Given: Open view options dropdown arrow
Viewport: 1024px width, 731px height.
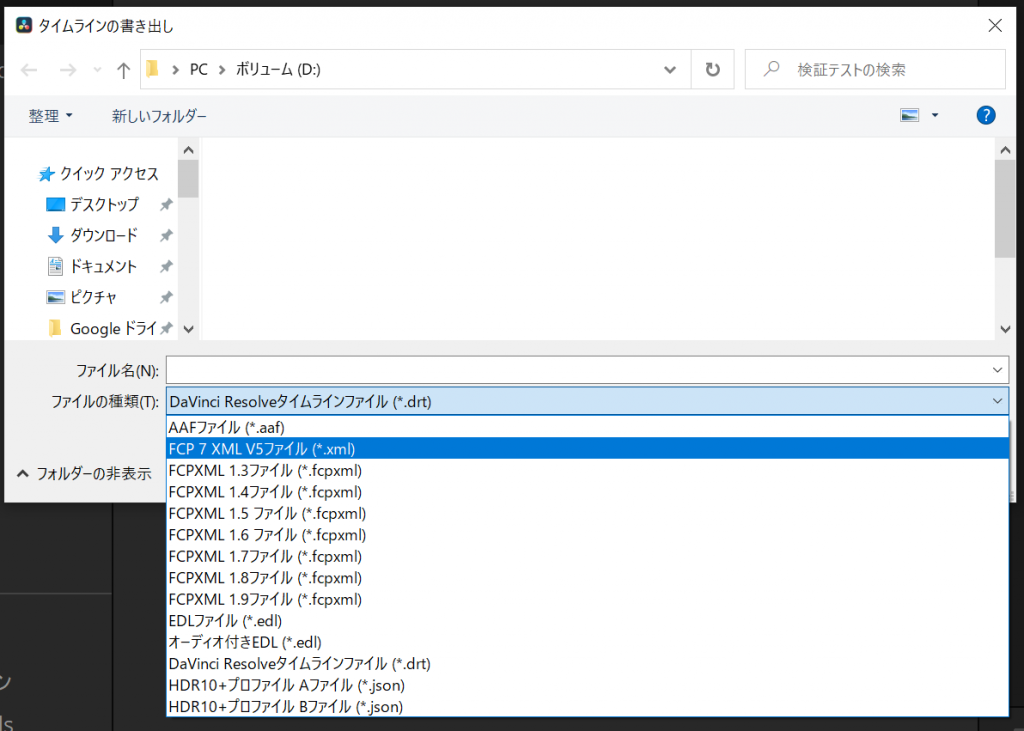Looking at the screenshot, I should (935, 115).
